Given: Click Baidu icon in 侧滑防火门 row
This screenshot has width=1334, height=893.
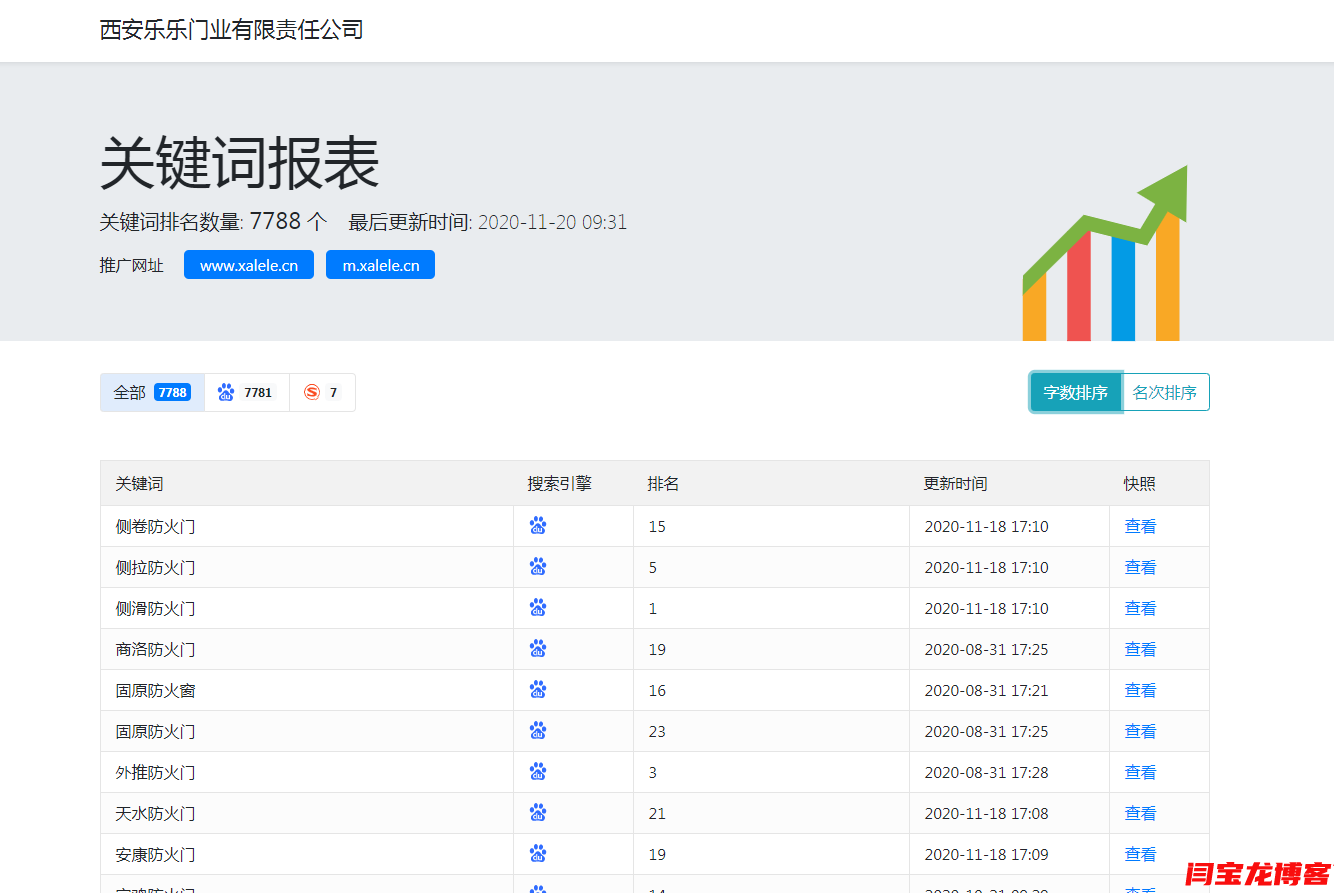Looking at the screenshot, I should (538, 608).
